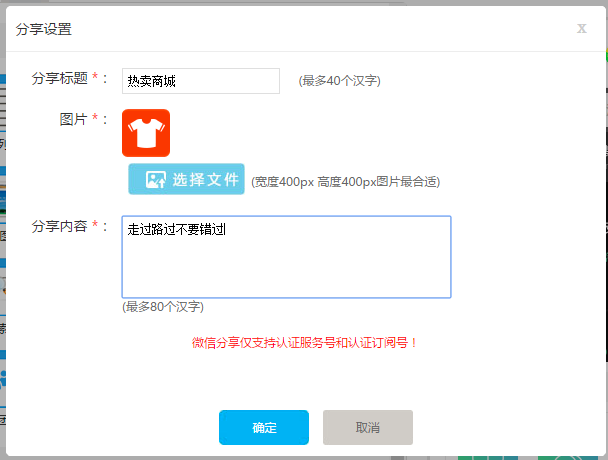
Task: Click the red asterisk beside 分享内容
Action: 96,226
